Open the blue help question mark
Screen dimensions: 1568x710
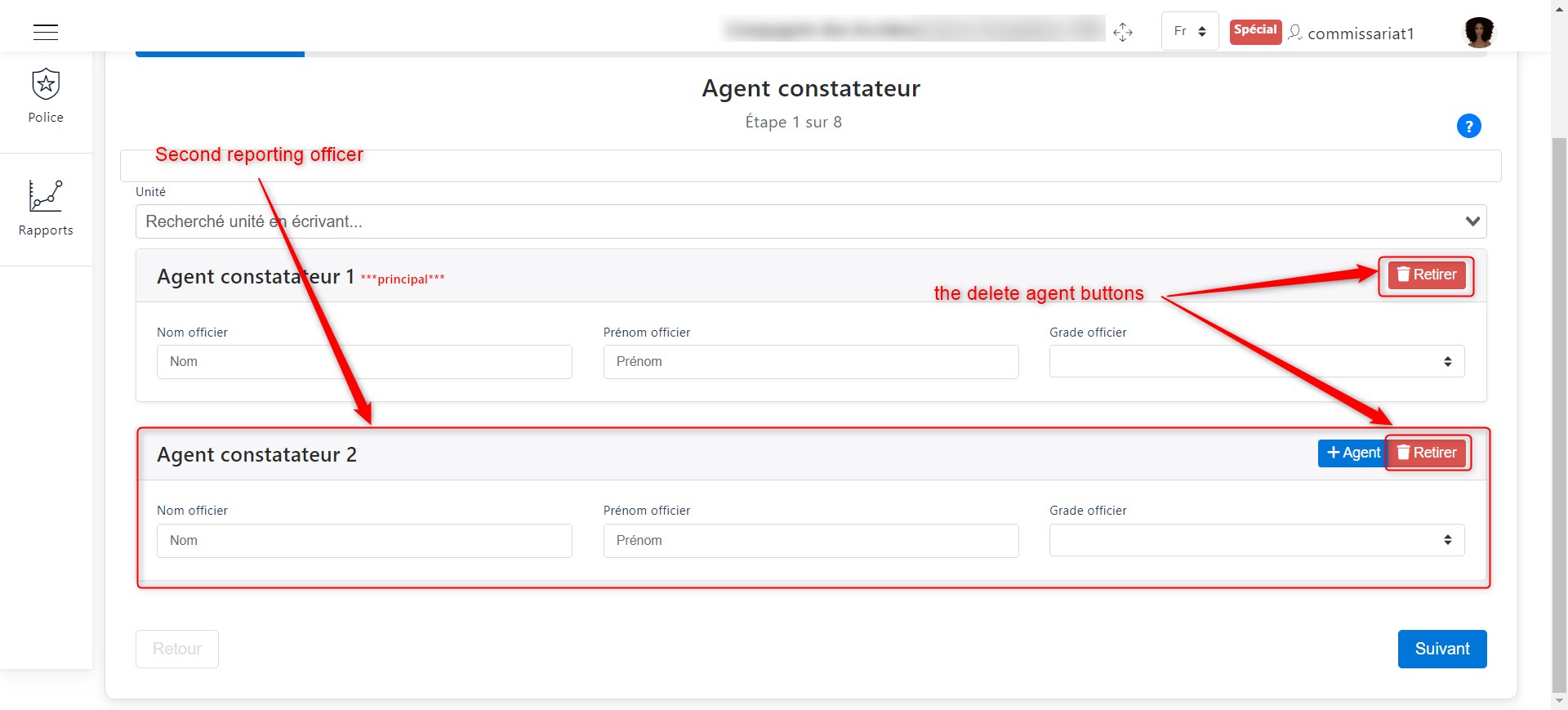tap(1468, 126)
